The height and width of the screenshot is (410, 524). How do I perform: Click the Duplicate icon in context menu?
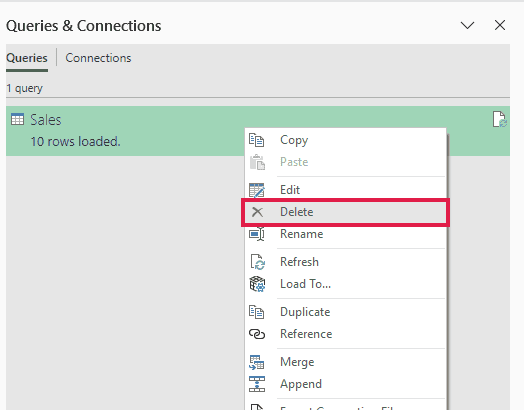pyautogui.click(x=256, y=312)
